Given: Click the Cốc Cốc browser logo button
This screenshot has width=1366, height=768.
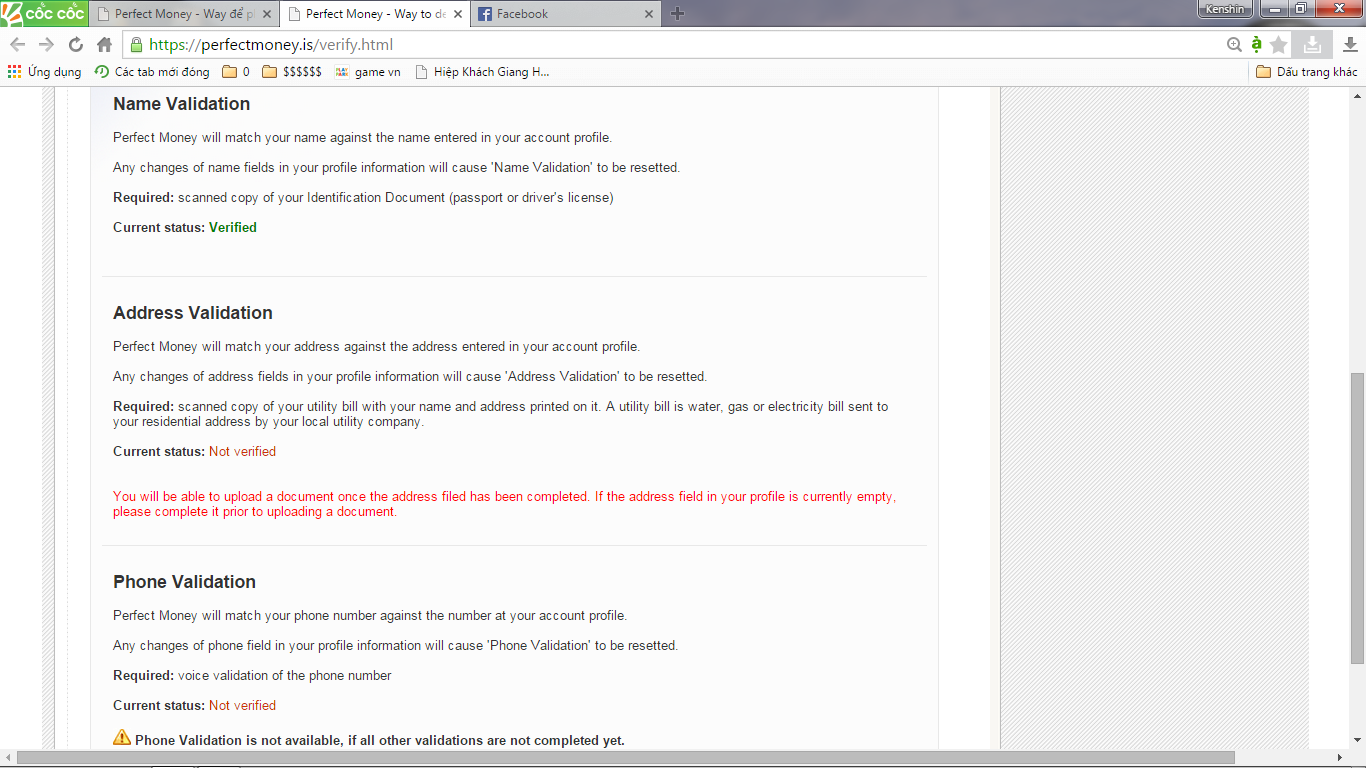Looking at the screenshot, I should (43, 13).
